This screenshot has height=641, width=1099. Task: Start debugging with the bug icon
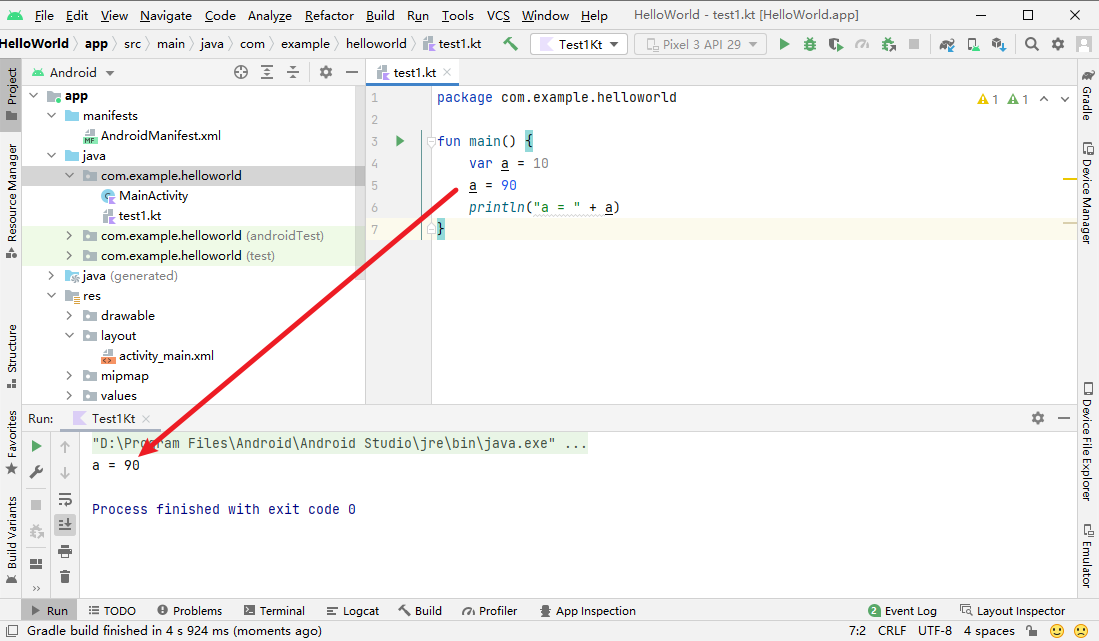(810, 44)
